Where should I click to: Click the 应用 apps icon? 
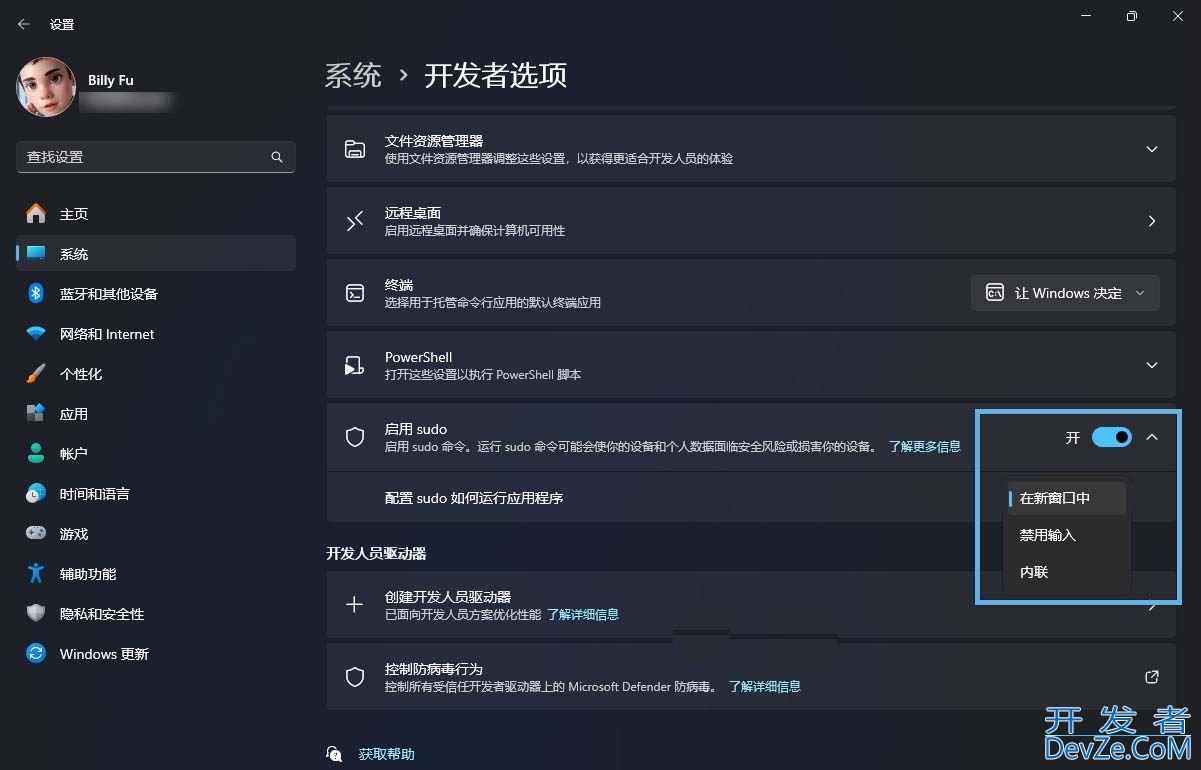[36, 413]
